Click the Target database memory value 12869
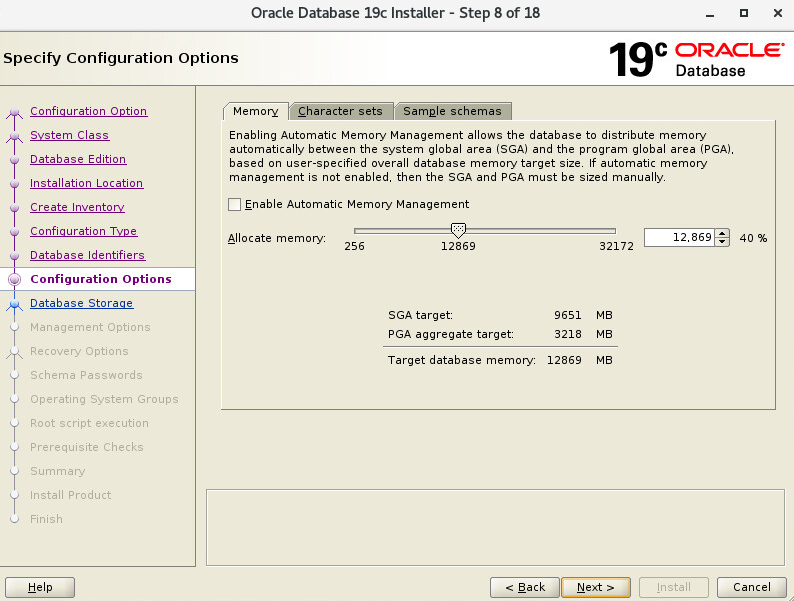794x601 pixels. point(564,360)
